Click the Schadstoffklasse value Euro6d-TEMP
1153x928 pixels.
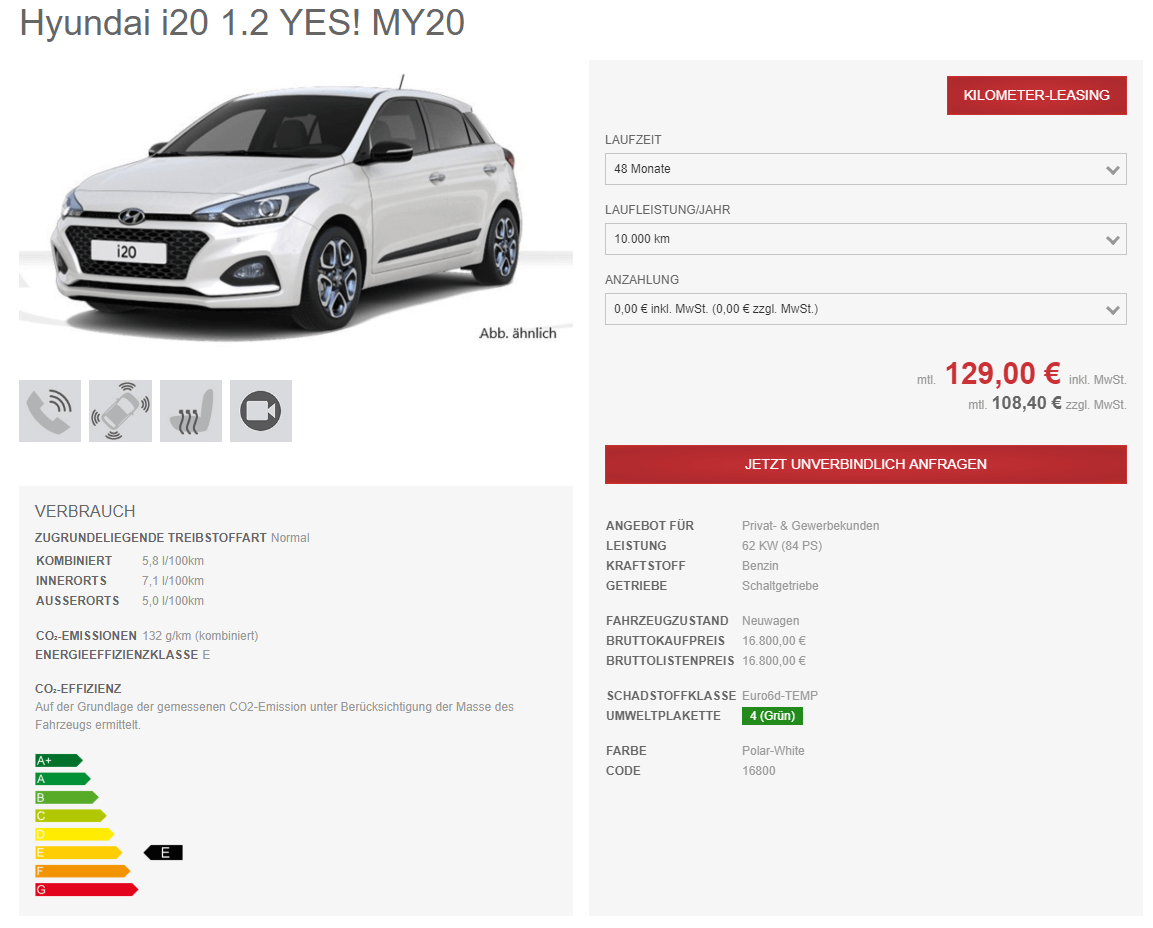[x=780, y=696]
